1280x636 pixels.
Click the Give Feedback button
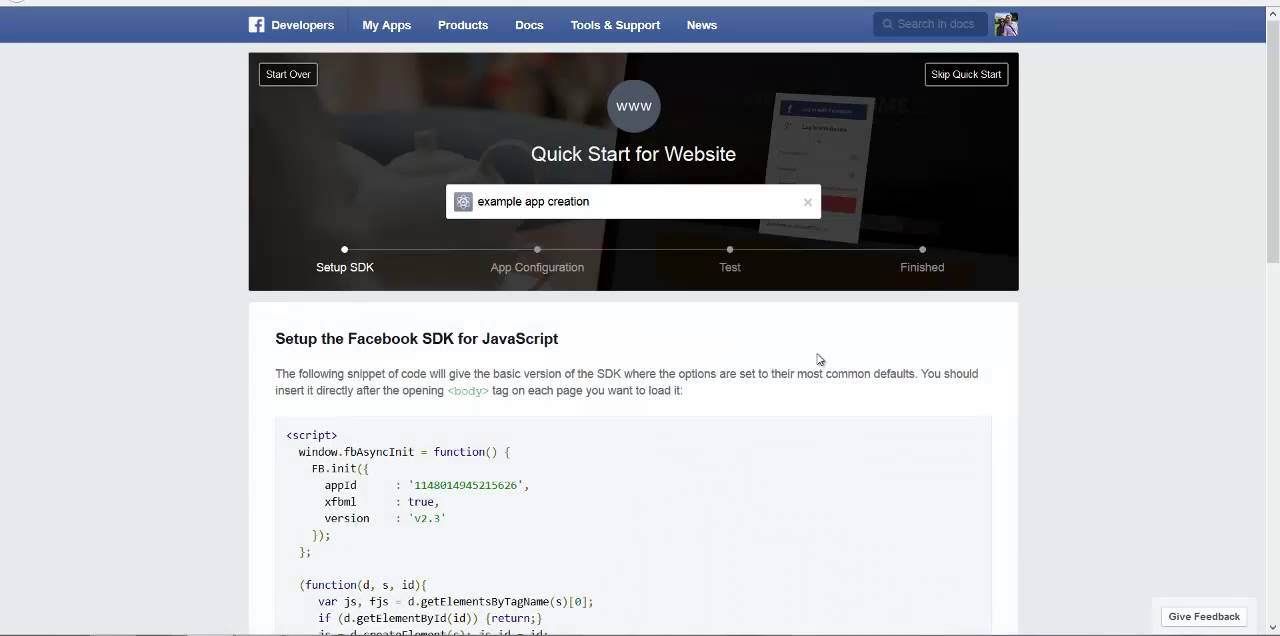point(1204,616)
